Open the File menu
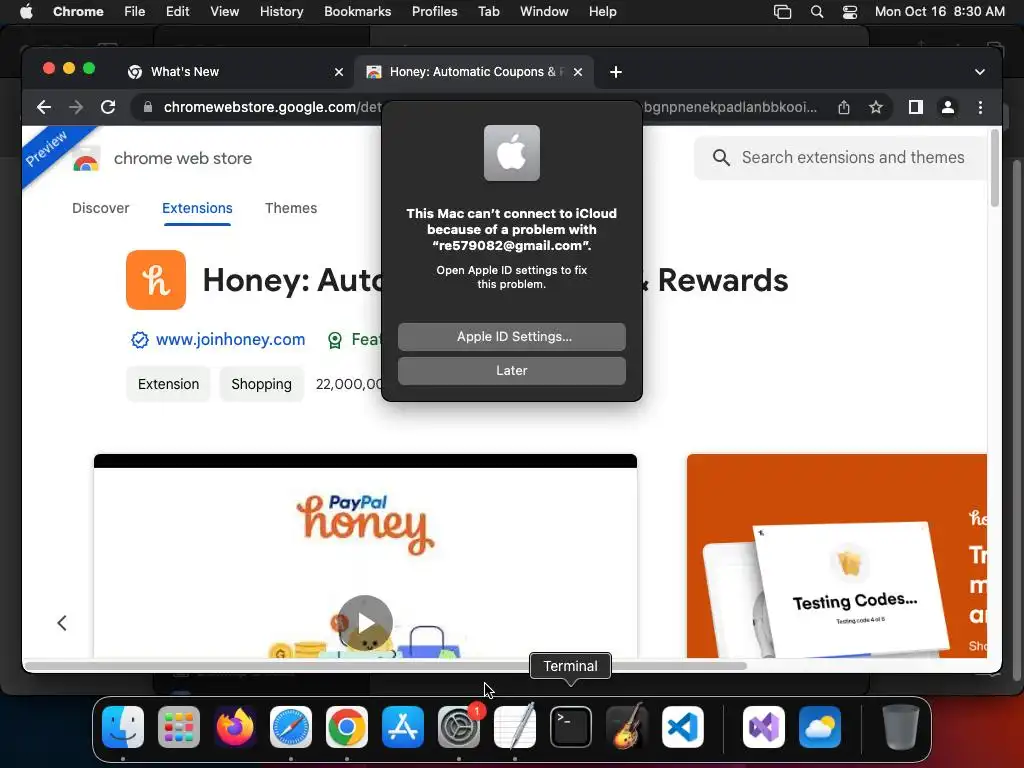Screen dimensions: 1024x768 (135, 11)
